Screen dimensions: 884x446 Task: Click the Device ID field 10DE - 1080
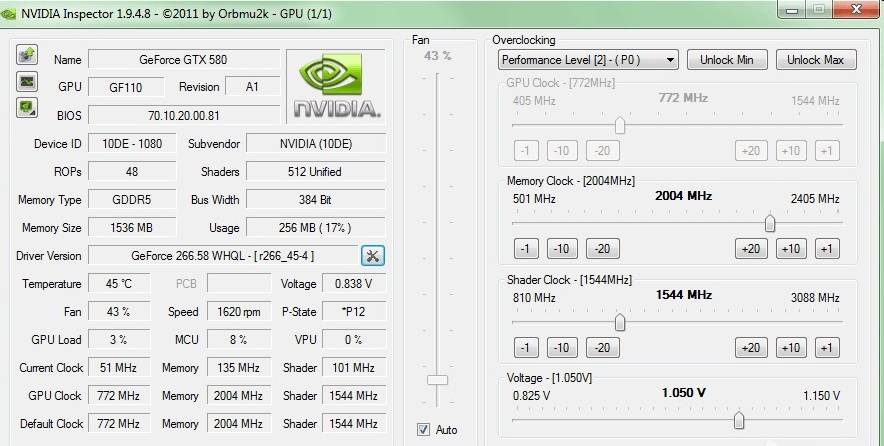point(132,143)
